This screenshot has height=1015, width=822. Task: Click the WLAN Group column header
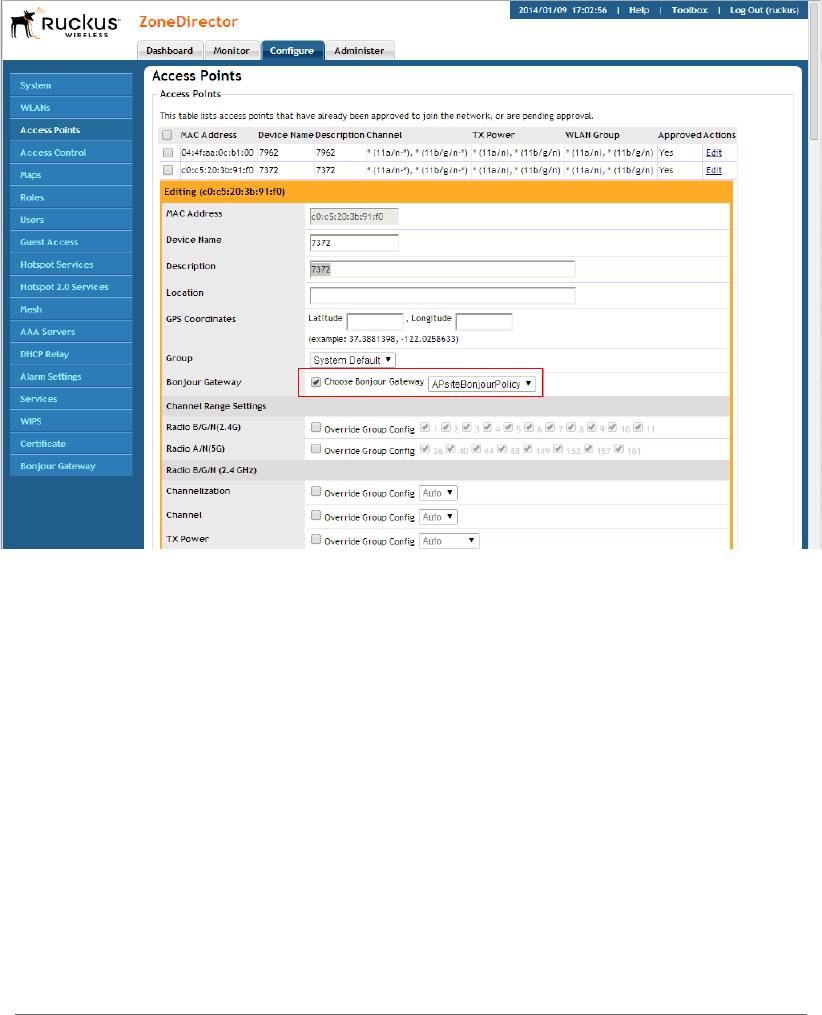tap(592, 135)
